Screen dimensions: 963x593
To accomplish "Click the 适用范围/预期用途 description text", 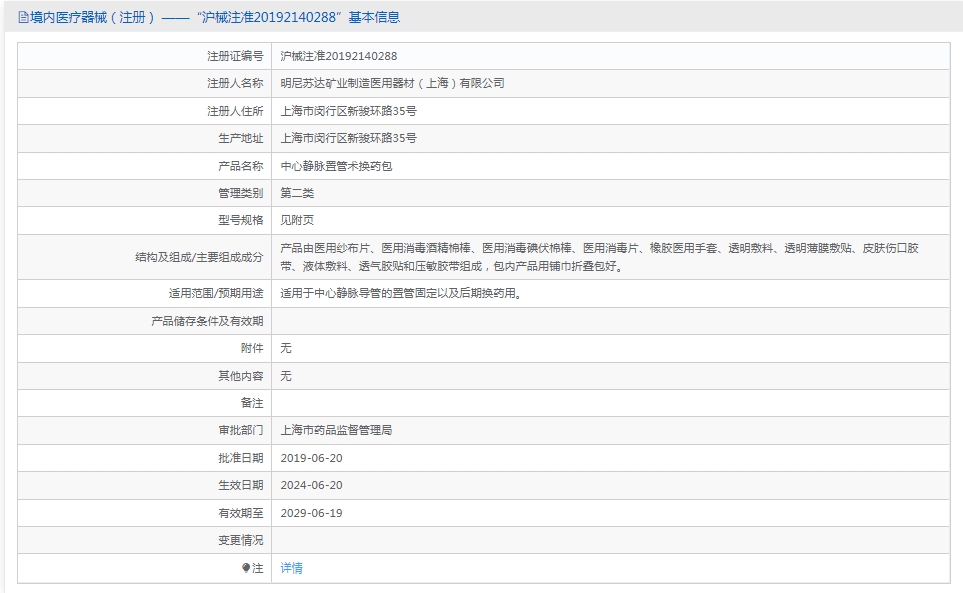I will [x=400, y=294].
